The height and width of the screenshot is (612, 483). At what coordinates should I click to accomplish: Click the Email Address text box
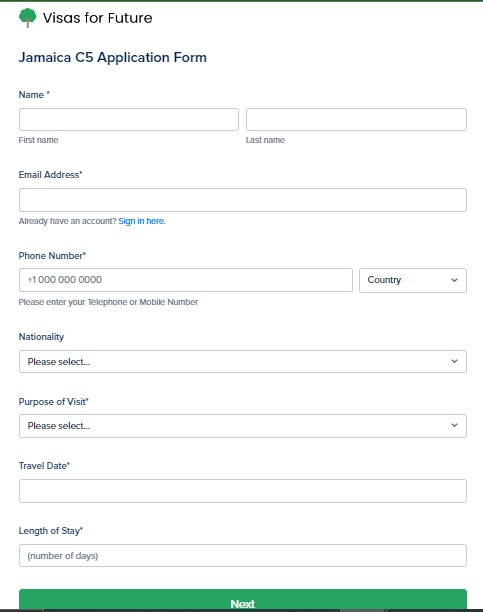pyautogui.click(x=243, y=200)
